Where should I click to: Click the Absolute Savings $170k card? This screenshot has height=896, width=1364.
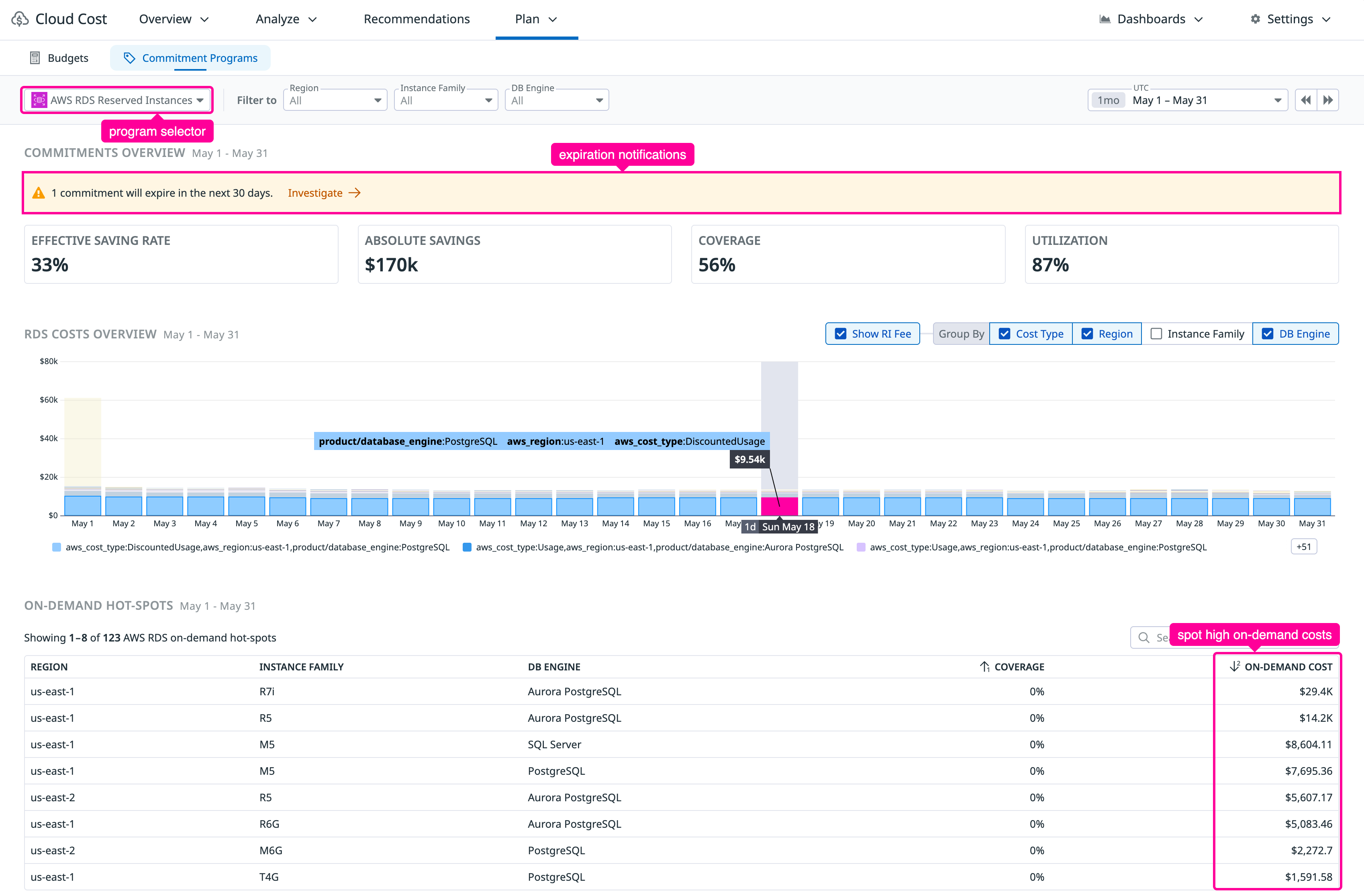515,255
